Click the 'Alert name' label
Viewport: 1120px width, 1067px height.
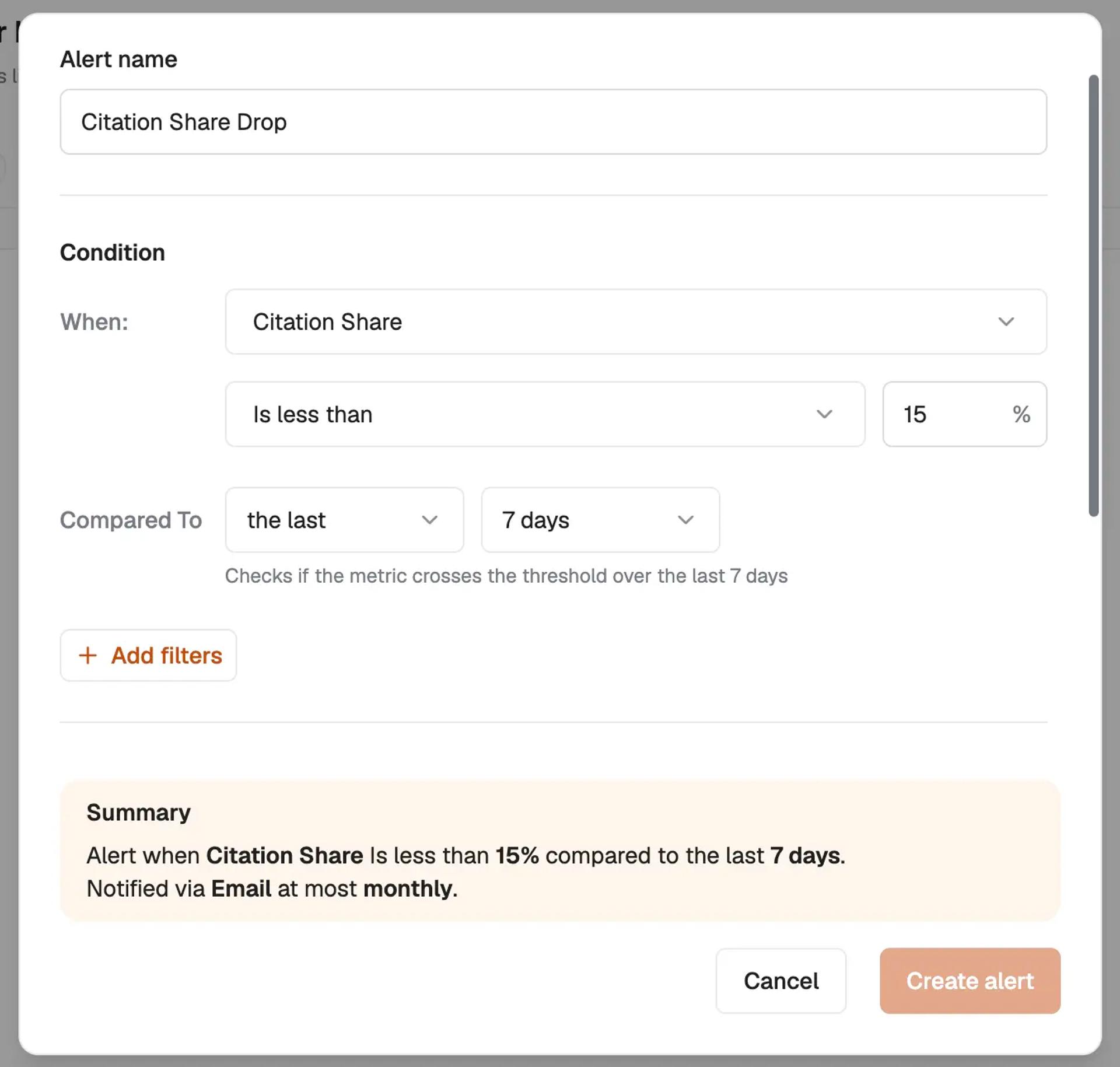click(x=118, y=59)
